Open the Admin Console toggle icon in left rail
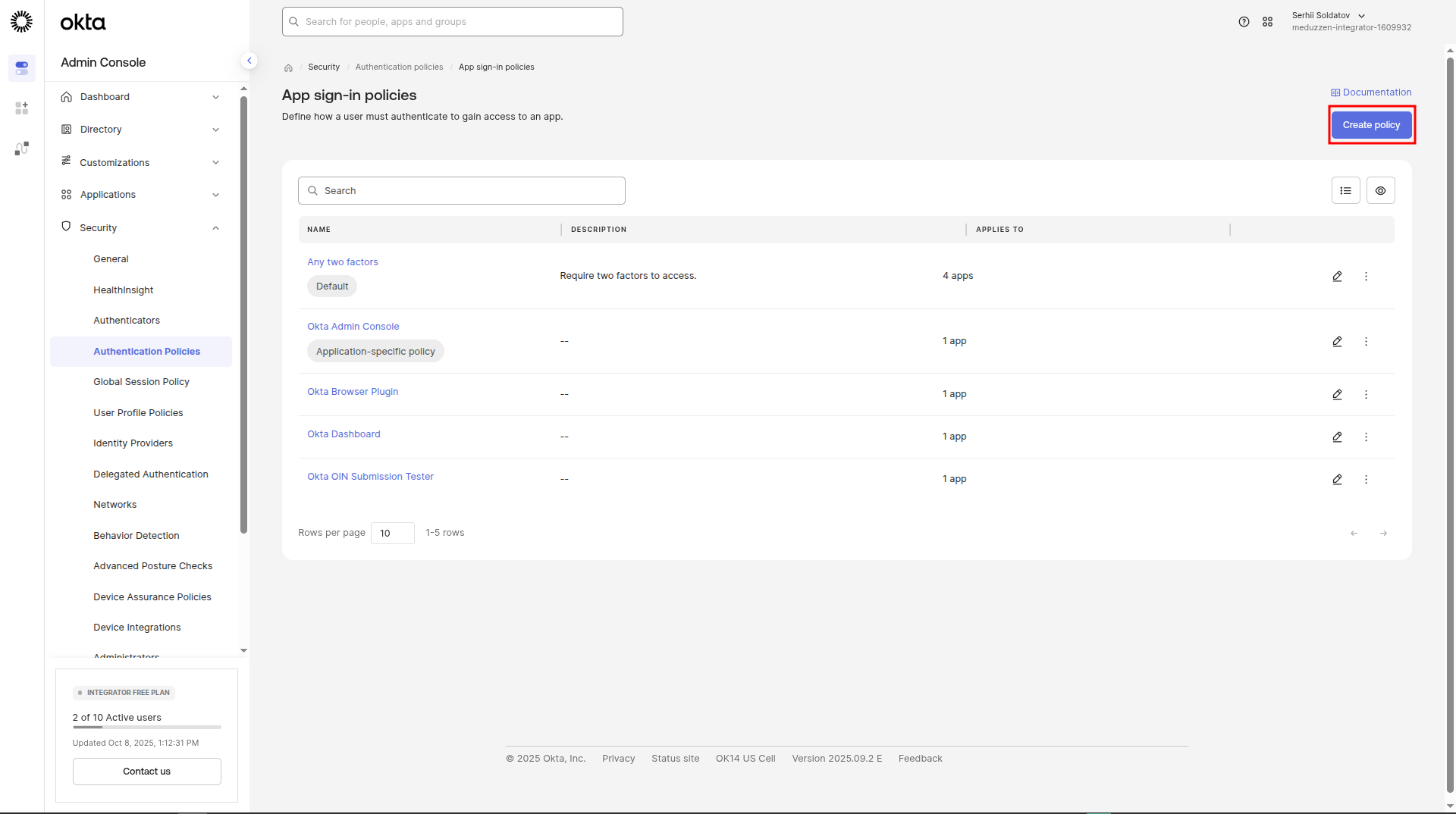Image resolution: width=1456 pixels, height=814 pixels. point(21,68)
